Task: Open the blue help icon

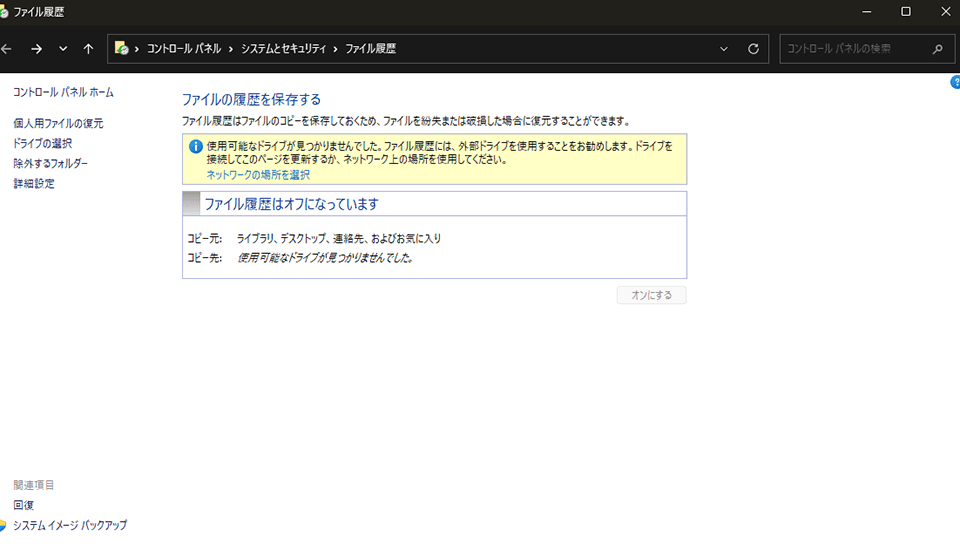Action: tap(955, 82)
